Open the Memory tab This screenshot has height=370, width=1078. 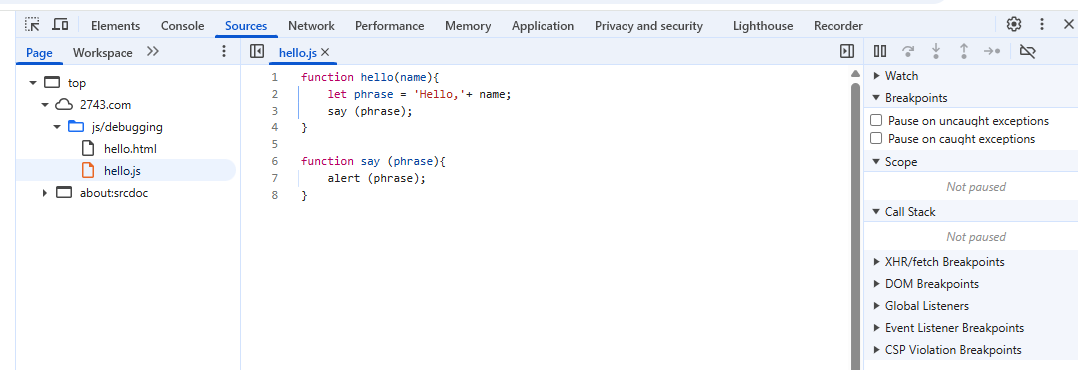pos(468,25)
